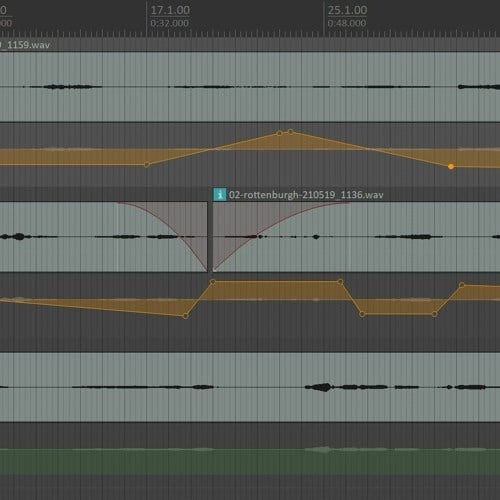Select the 02-rottenburgh-210519_1136.wav clip header
The height and width of the screenshot is (500, 500).
(356, 195)
